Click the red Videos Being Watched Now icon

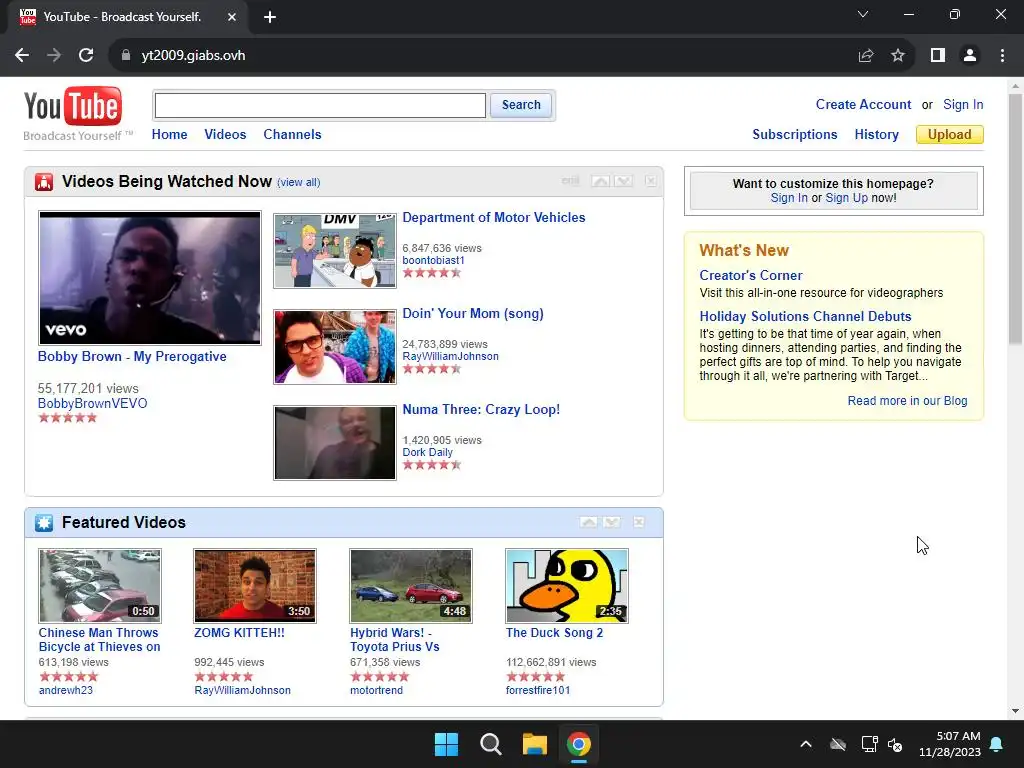[x=44, y=182]
